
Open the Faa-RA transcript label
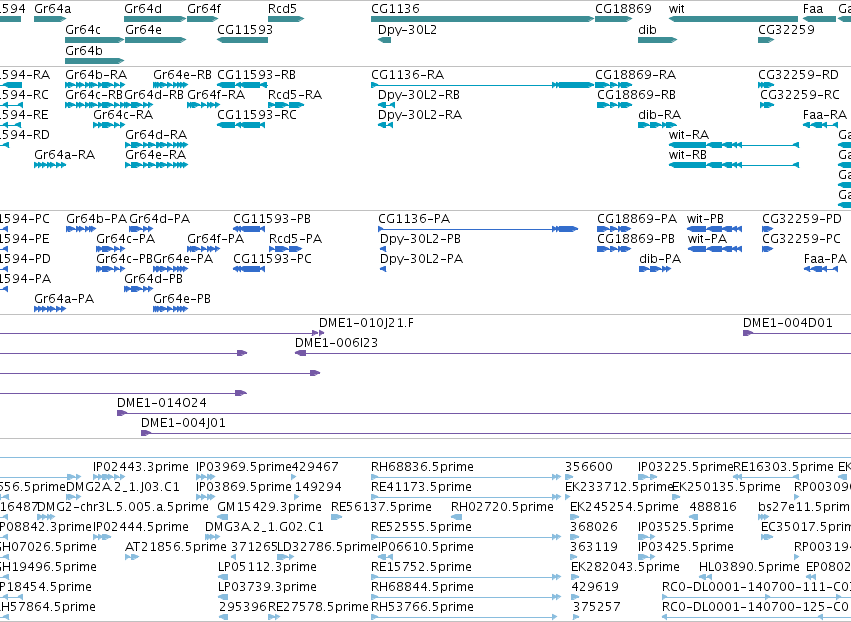pyautogui.click(x=825, y=115)
